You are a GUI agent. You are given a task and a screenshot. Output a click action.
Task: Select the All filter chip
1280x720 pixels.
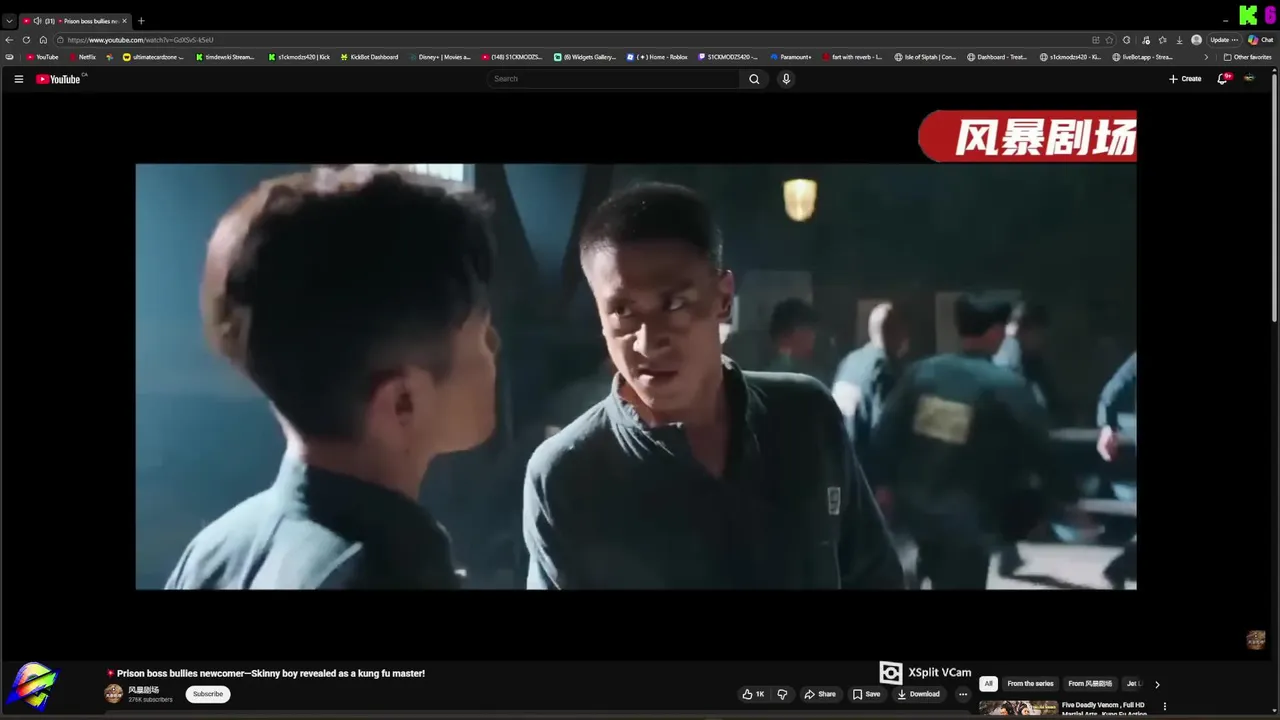click(988, 684)
